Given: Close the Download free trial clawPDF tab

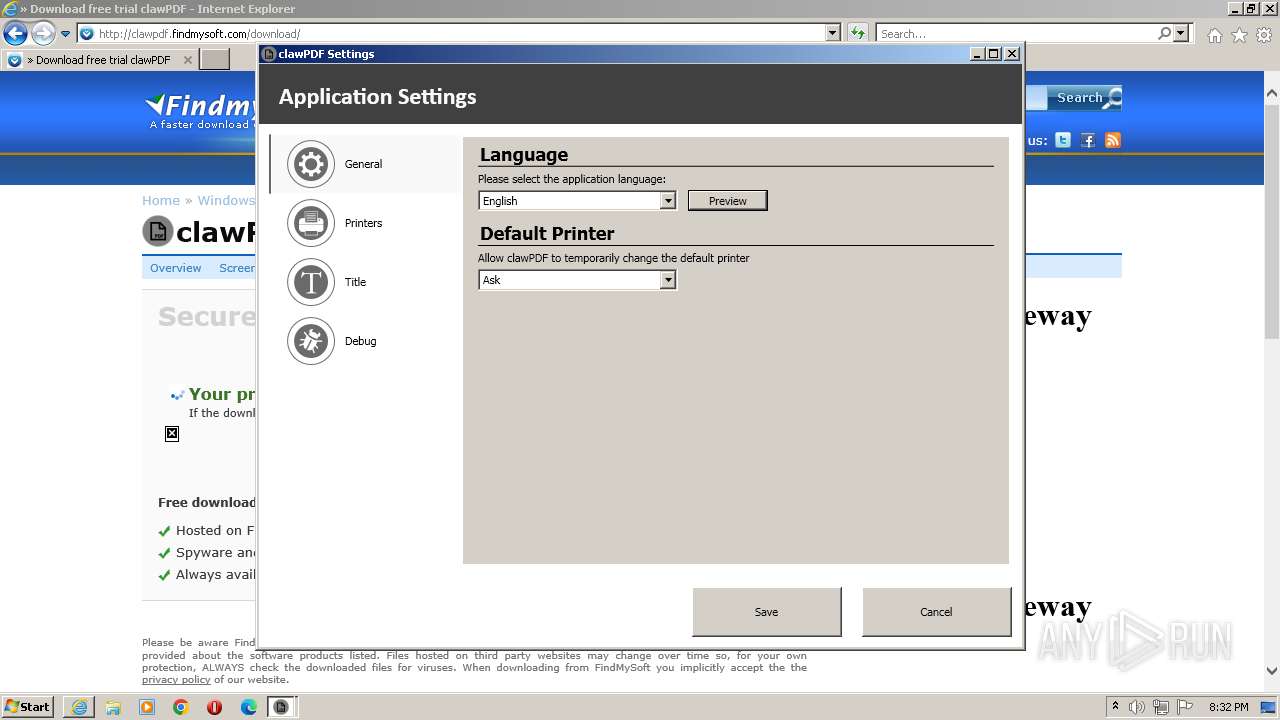Looking at the screenshot, I should (187, 60).
